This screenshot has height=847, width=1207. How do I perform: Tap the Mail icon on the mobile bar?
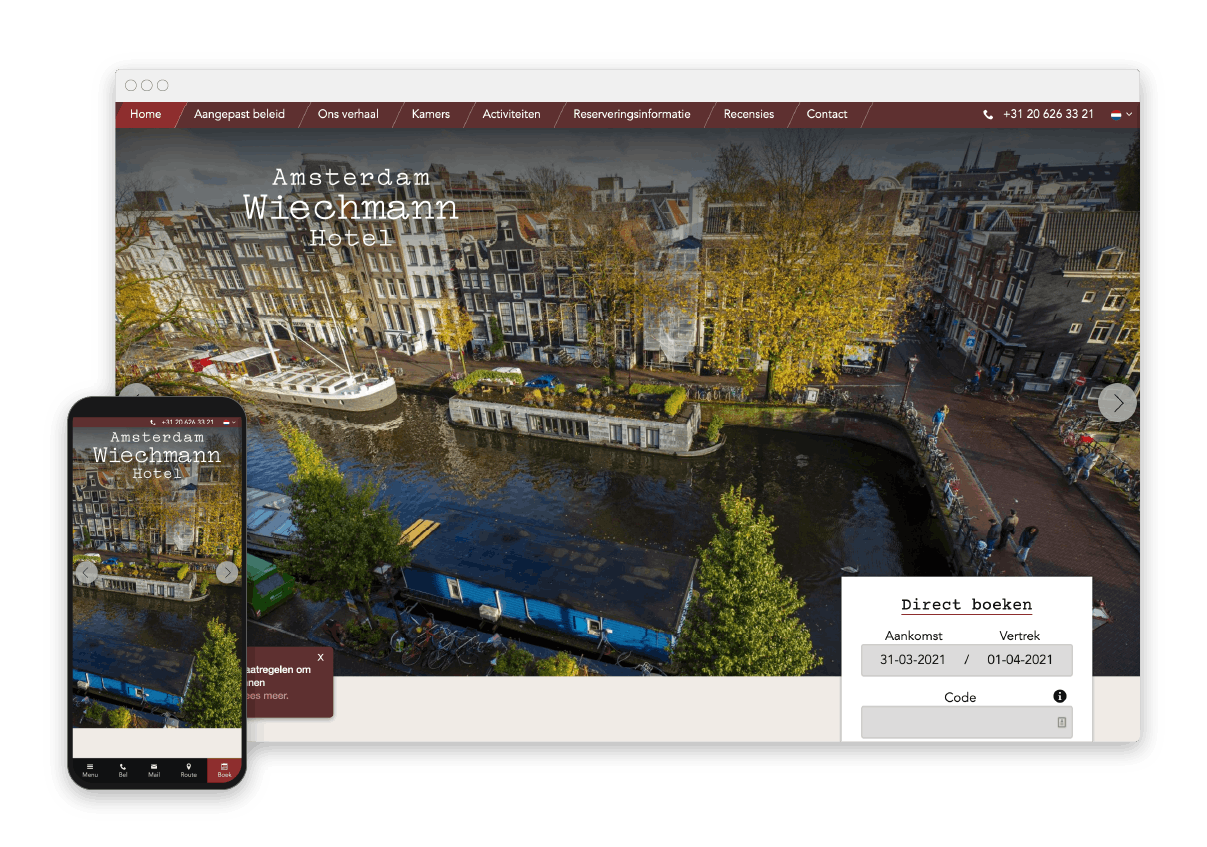click(x=154, y=770)
